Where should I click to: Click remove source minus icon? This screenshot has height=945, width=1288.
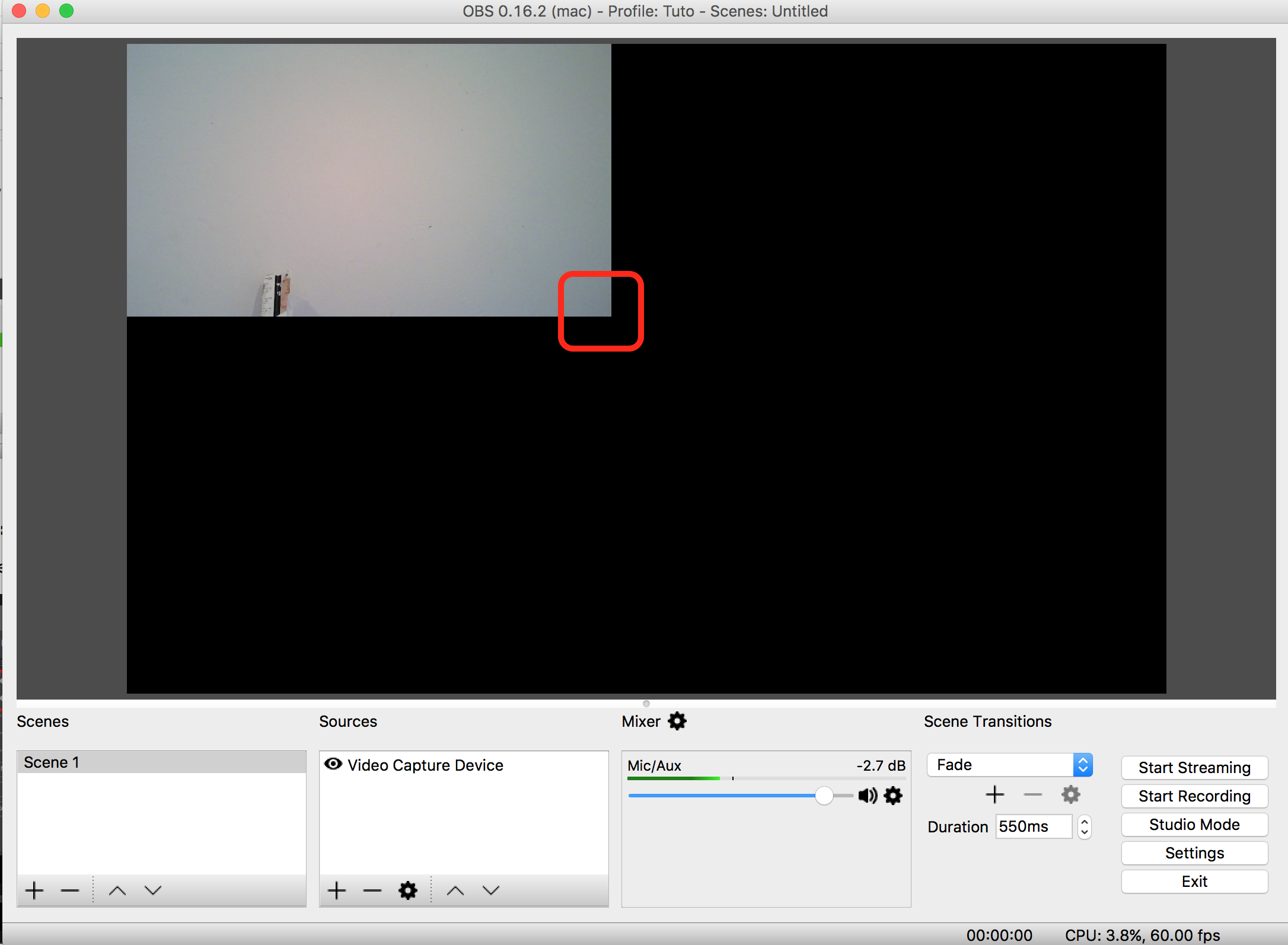point(372,888)
